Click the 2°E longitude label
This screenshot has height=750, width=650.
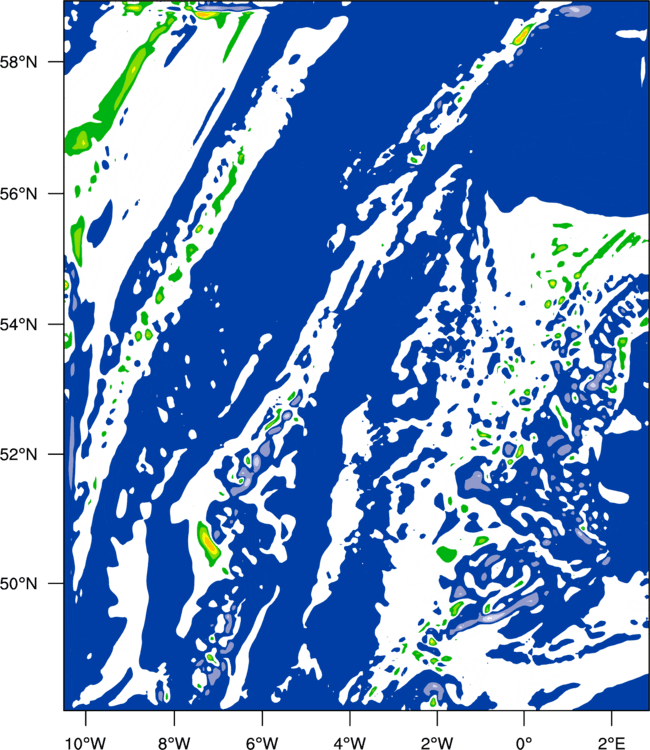[x=612, y=742]
